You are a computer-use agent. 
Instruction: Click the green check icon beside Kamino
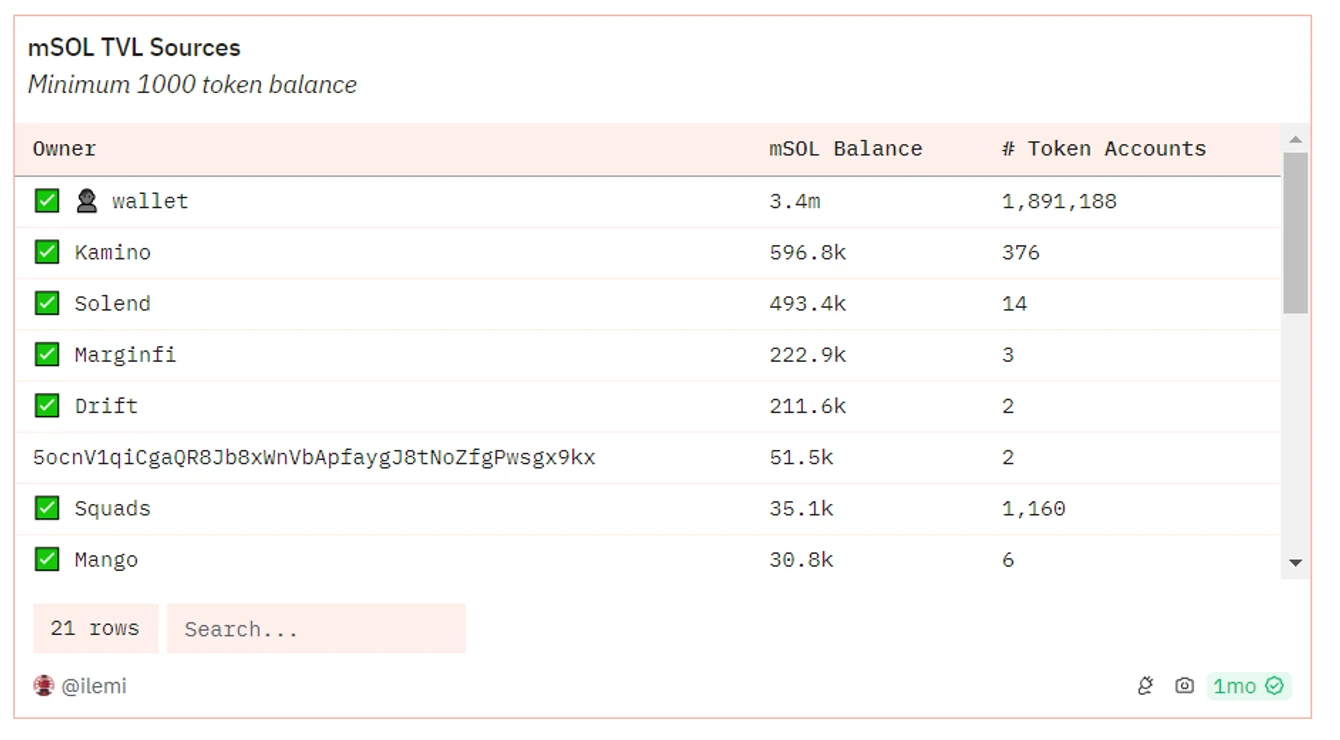point(47,252)
